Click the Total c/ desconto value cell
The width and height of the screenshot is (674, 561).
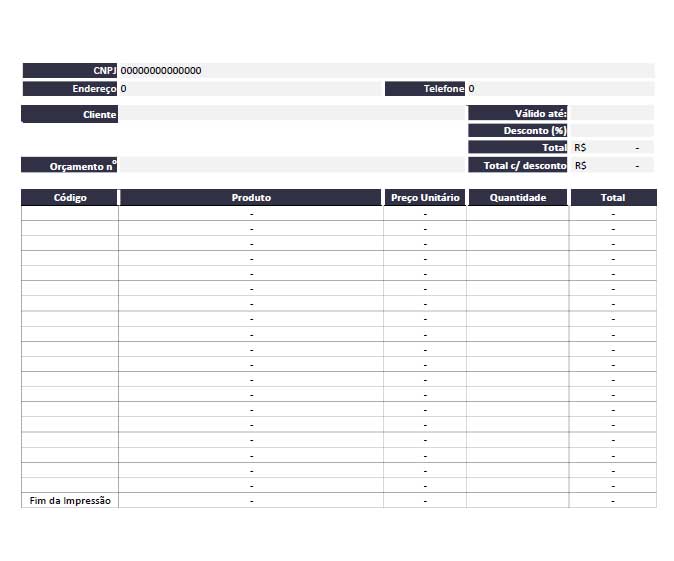610,165
